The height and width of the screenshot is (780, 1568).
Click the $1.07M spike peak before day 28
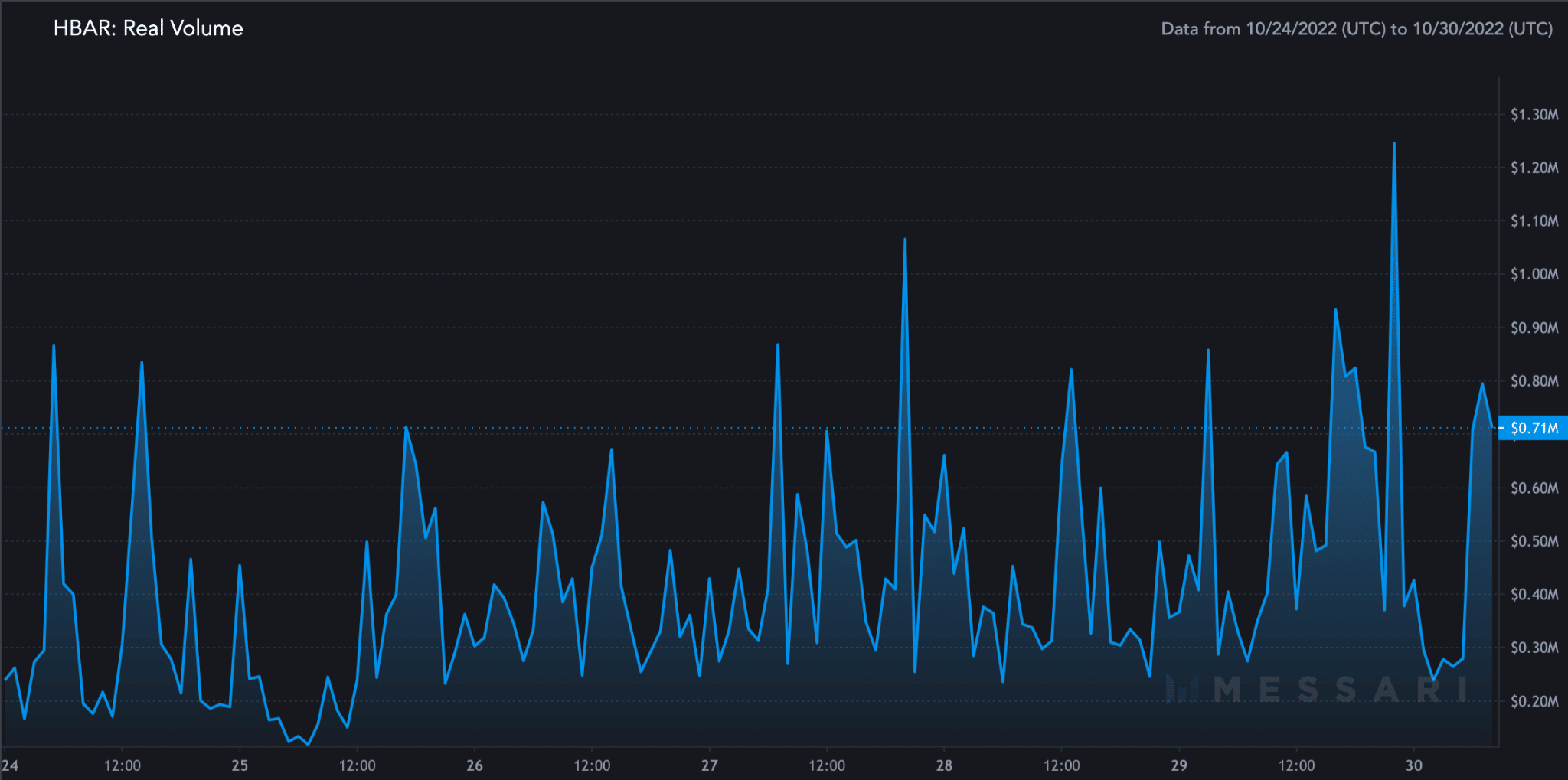905,240
